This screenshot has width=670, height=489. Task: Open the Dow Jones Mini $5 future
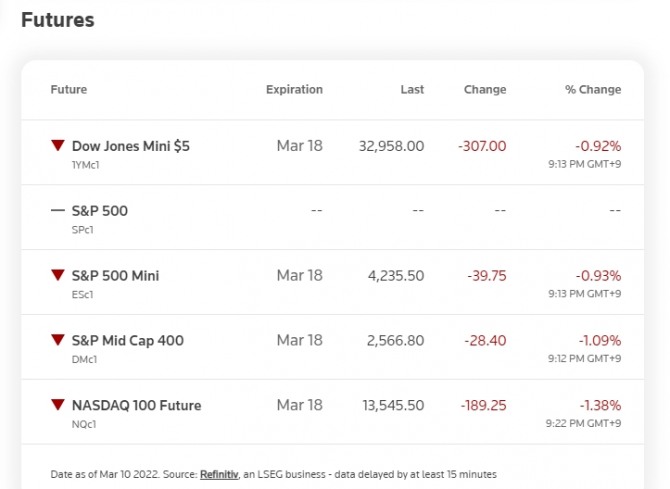[x=130, y=146]
